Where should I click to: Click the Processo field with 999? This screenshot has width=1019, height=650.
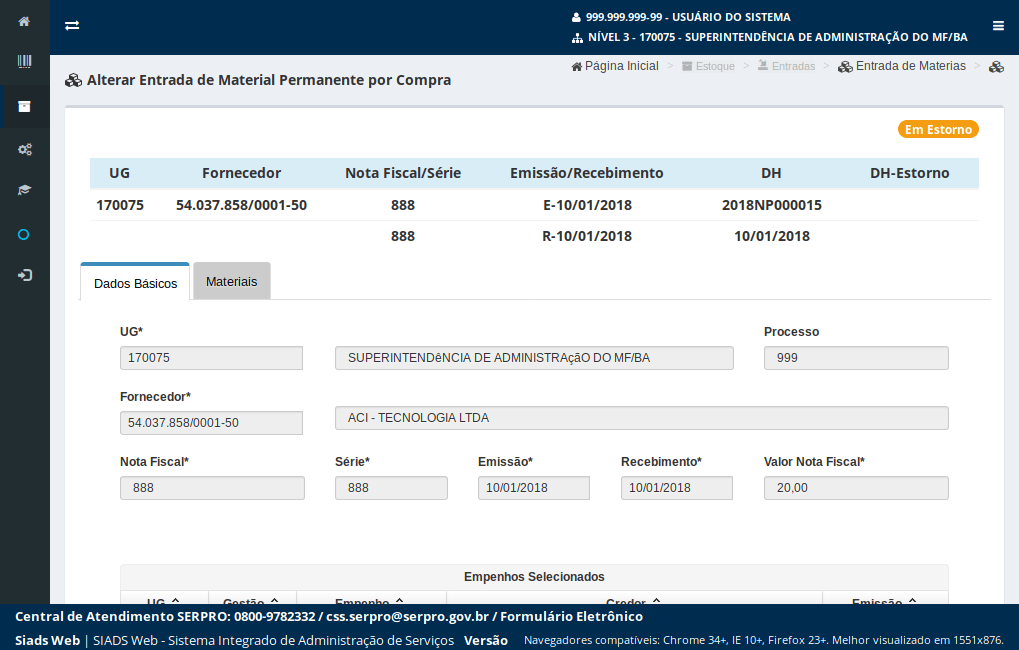pos(856,358)
